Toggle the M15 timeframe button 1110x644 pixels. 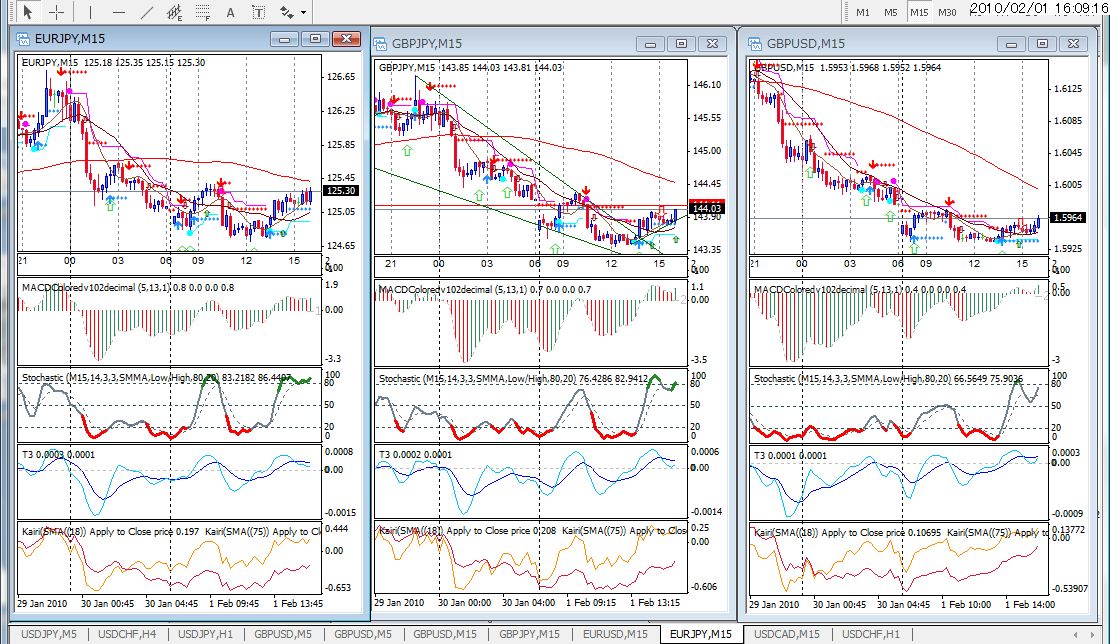pyautogui.click(x=919, y=12)
